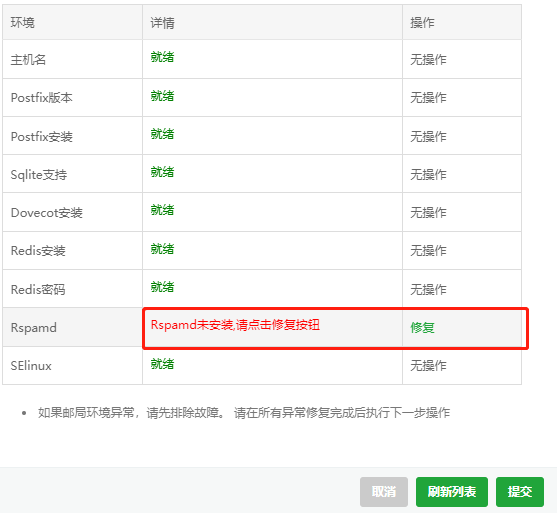Click the 提交 button
557x513 pixels.
point(520,492)
